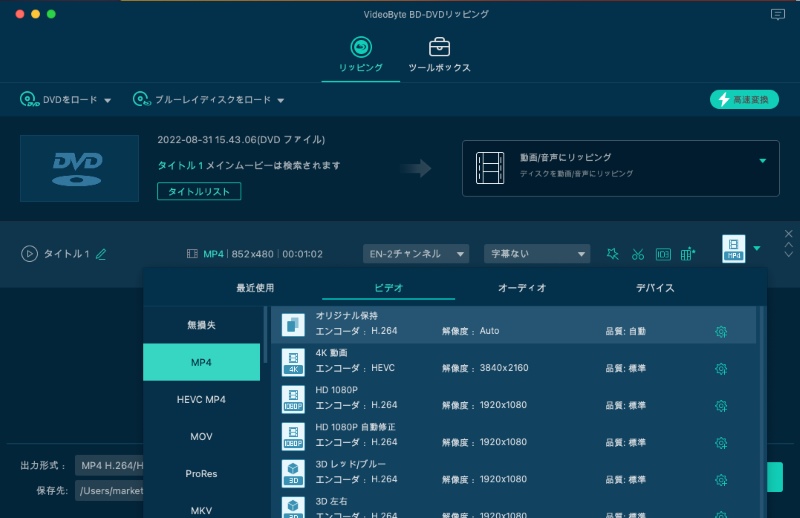Open settings gear for オリジナル保持 preset
Image resolution: width=800 pixels, height=518 pixels.
pos(721,332)
